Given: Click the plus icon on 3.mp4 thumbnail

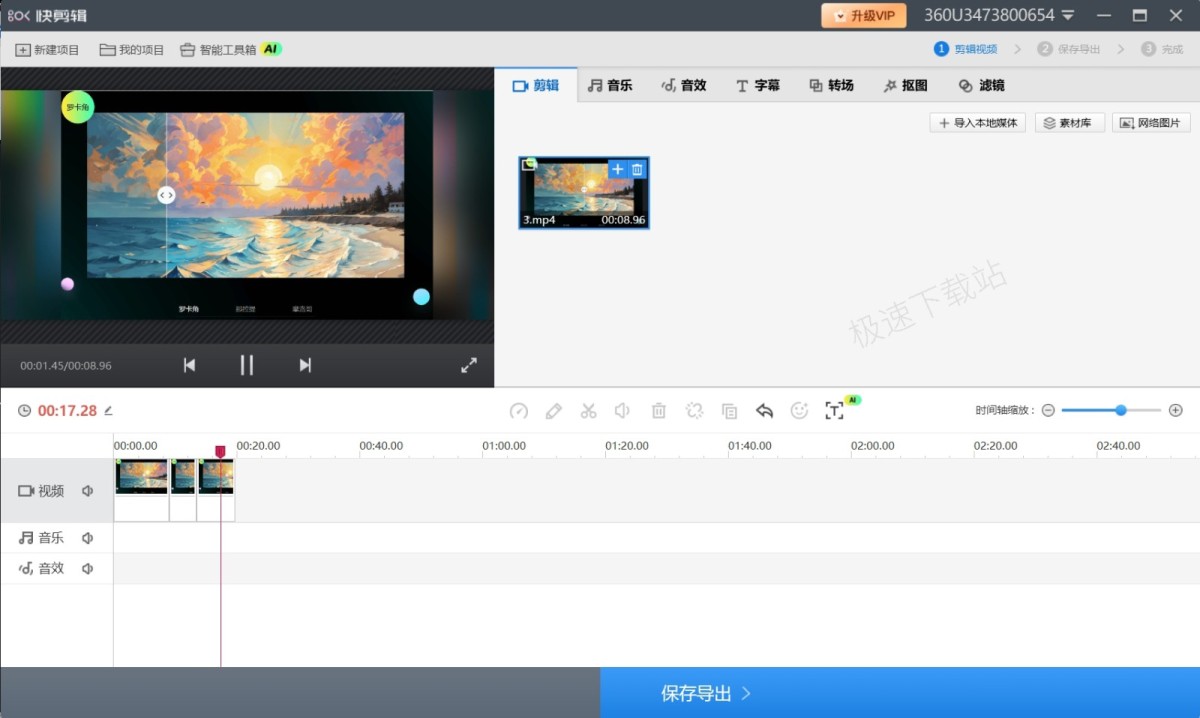Looking at the screenshot, I should (618, 170).
